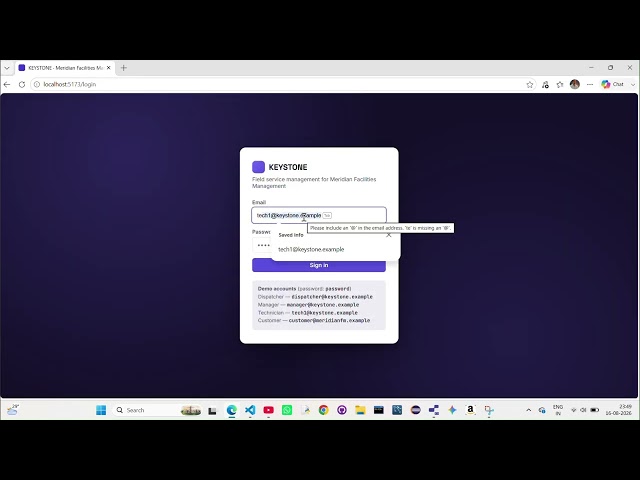
Task: Open a new browser tab
Action: pos(124,68)
